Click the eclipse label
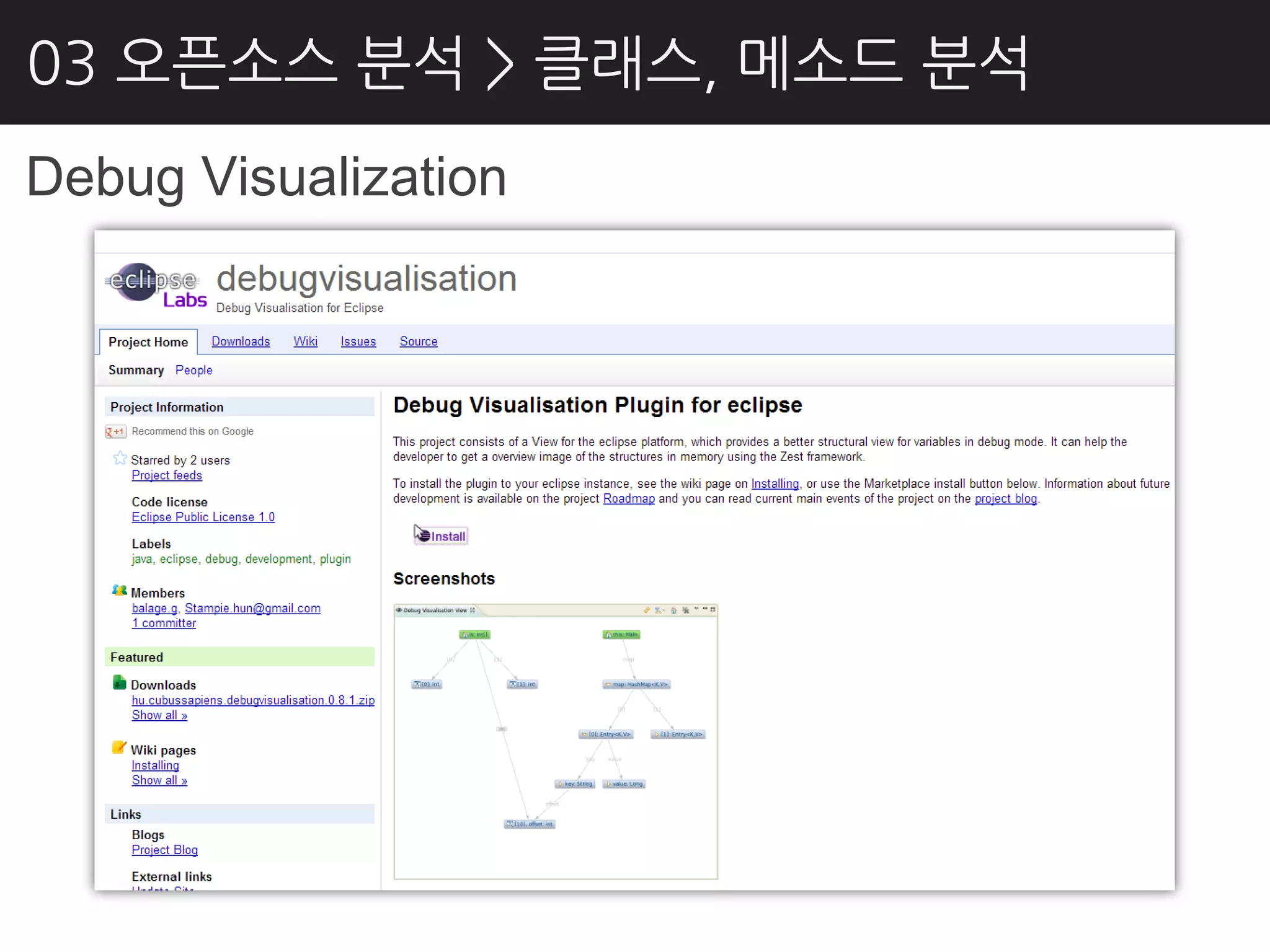The height and width of the screenshot is (952, 1270). pos(179,559)
